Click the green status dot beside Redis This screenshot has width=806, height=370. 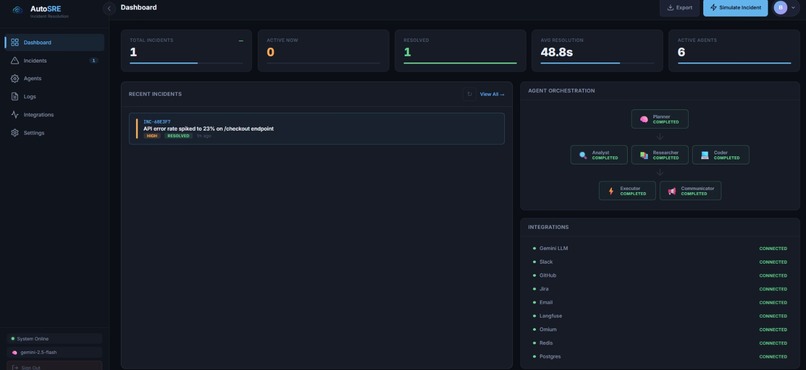tap(535, 343)
